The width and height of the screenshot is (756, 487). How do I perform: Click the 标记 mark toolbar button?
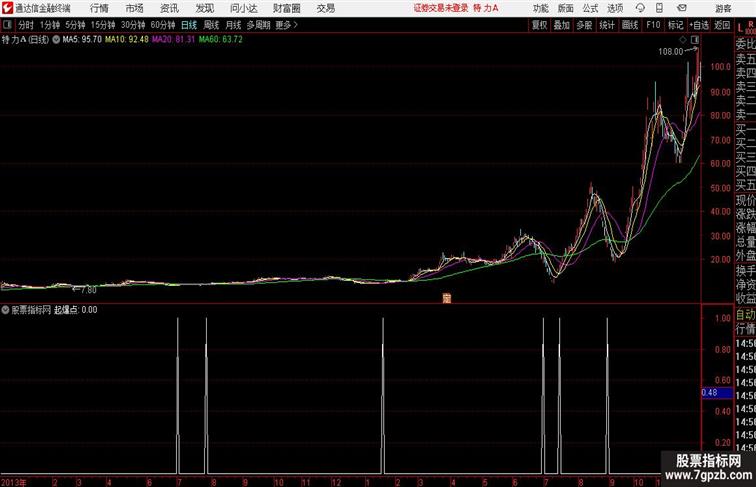(x=675, y=25)
